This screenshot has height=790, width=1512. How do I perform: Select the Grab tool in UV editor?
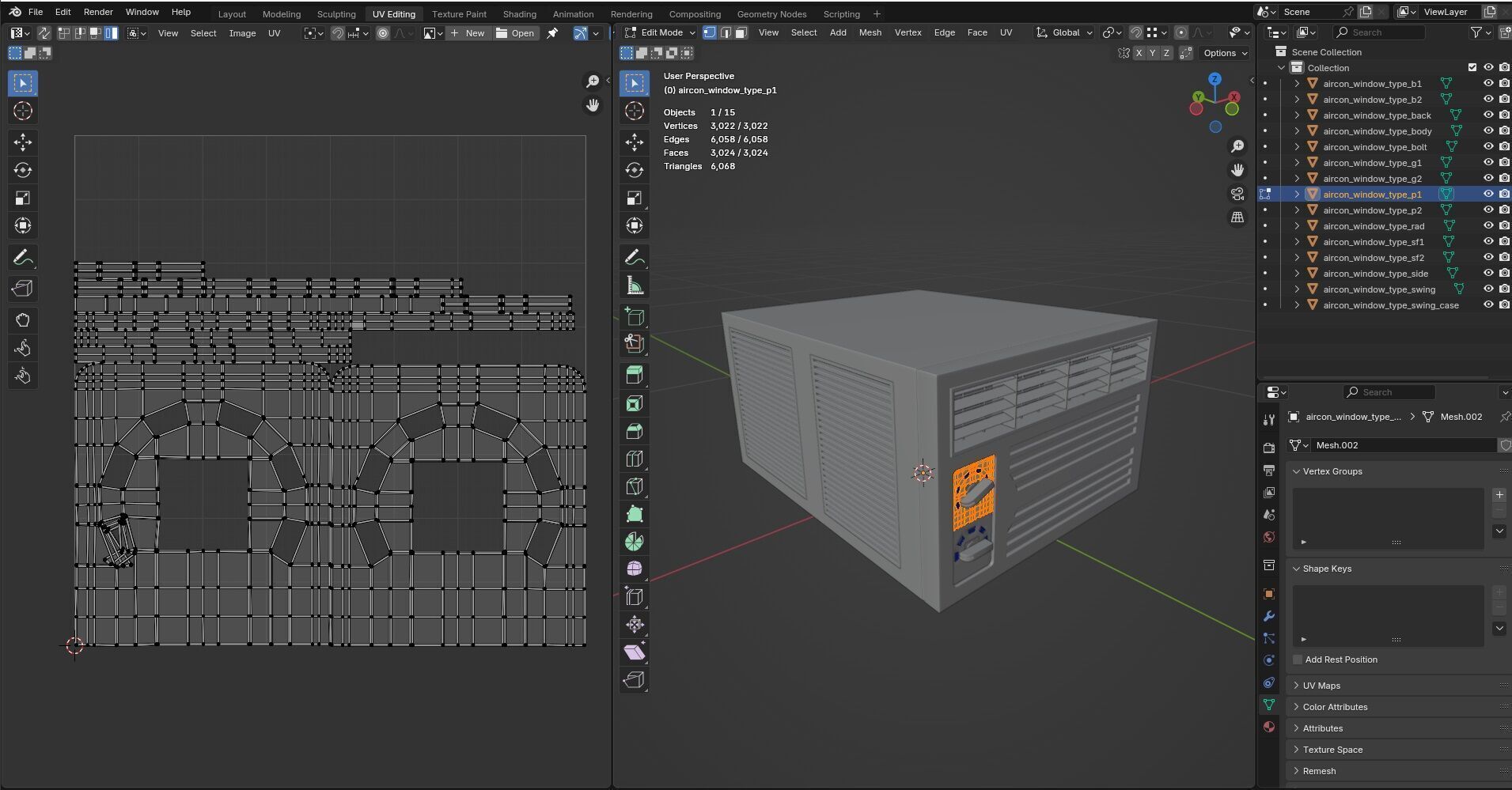(x=22, y=320)
